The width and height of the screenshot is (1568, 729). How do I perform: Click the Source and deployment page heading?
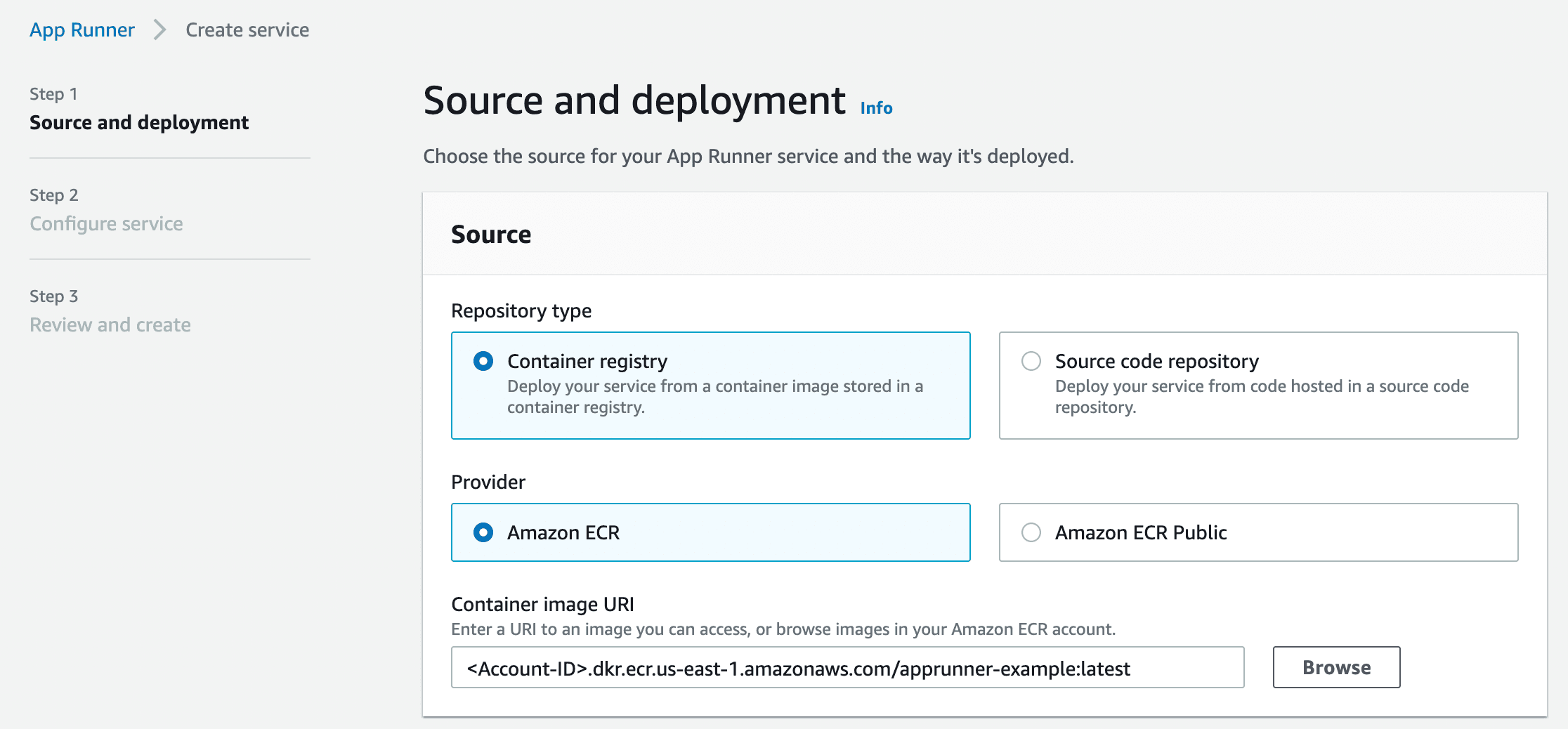[x=634, y=100]
